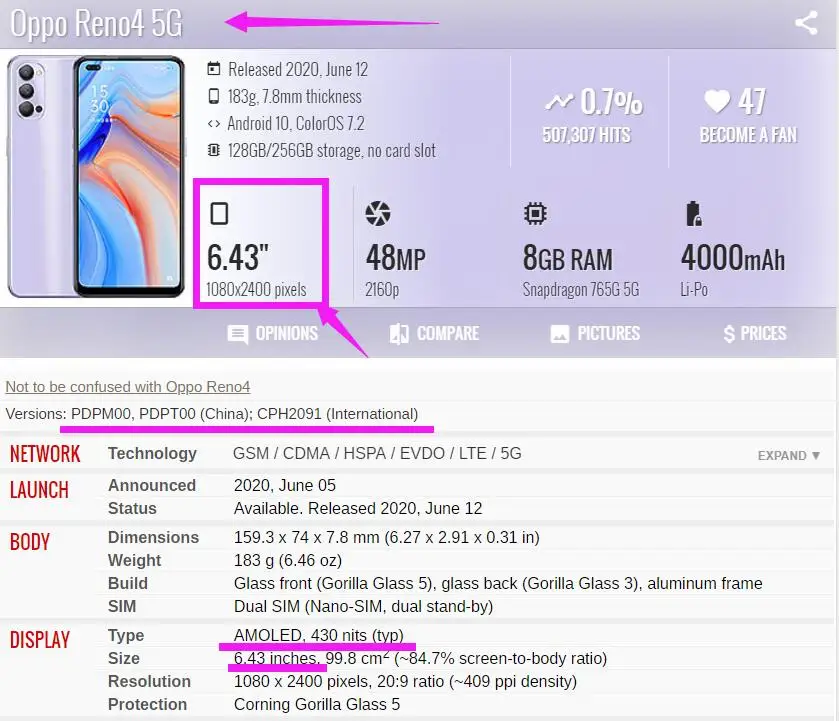
Task: Click the BODY section heading
Action: tap(29, 542)
